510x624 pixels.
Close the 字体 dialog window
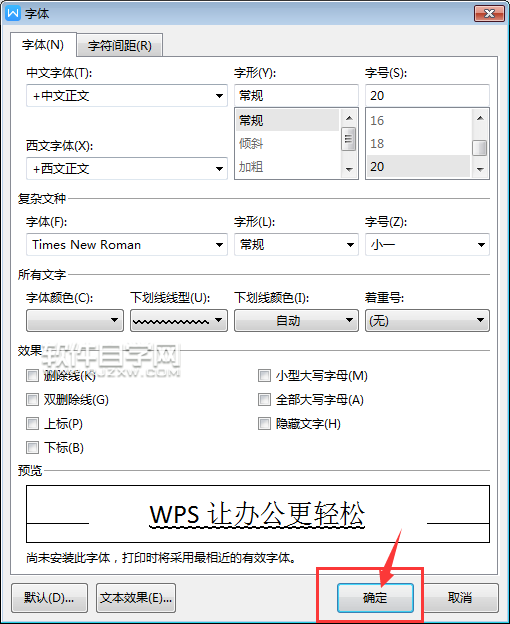pos(489,13)
